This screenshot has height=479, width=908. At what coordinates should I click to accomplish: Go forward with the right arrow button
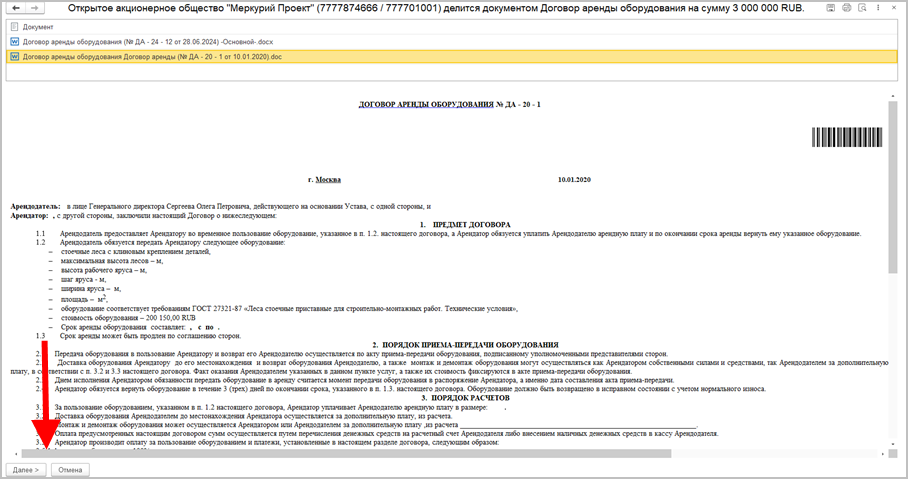(35, 8)
